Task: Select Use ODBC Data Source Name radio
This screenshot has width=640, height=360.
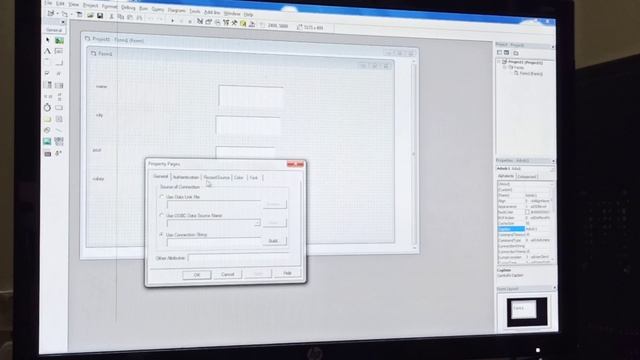Action: [x=162, y=215]
